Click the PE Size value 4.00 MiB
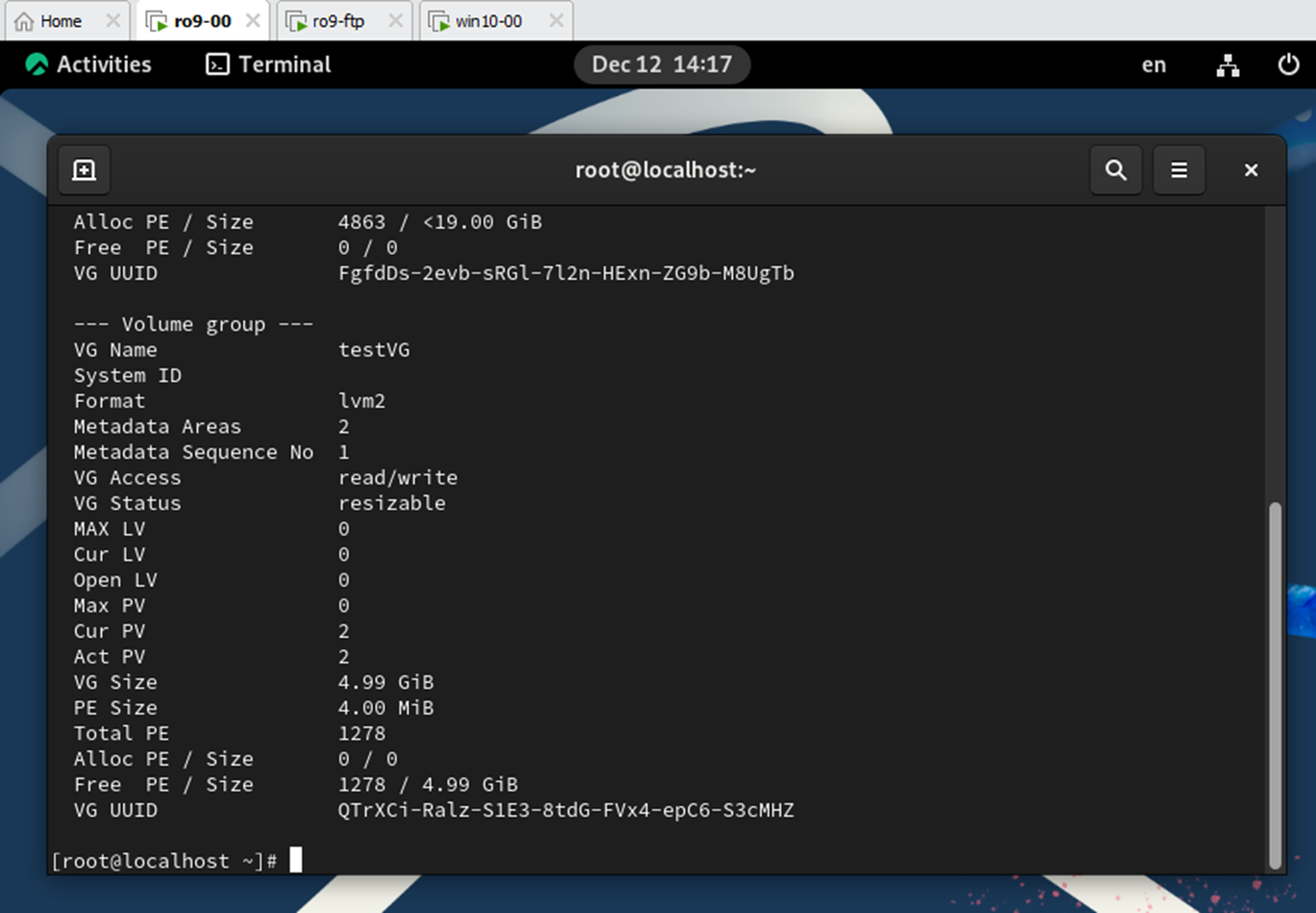This screenshot has height=913, width=1316. 386,708
